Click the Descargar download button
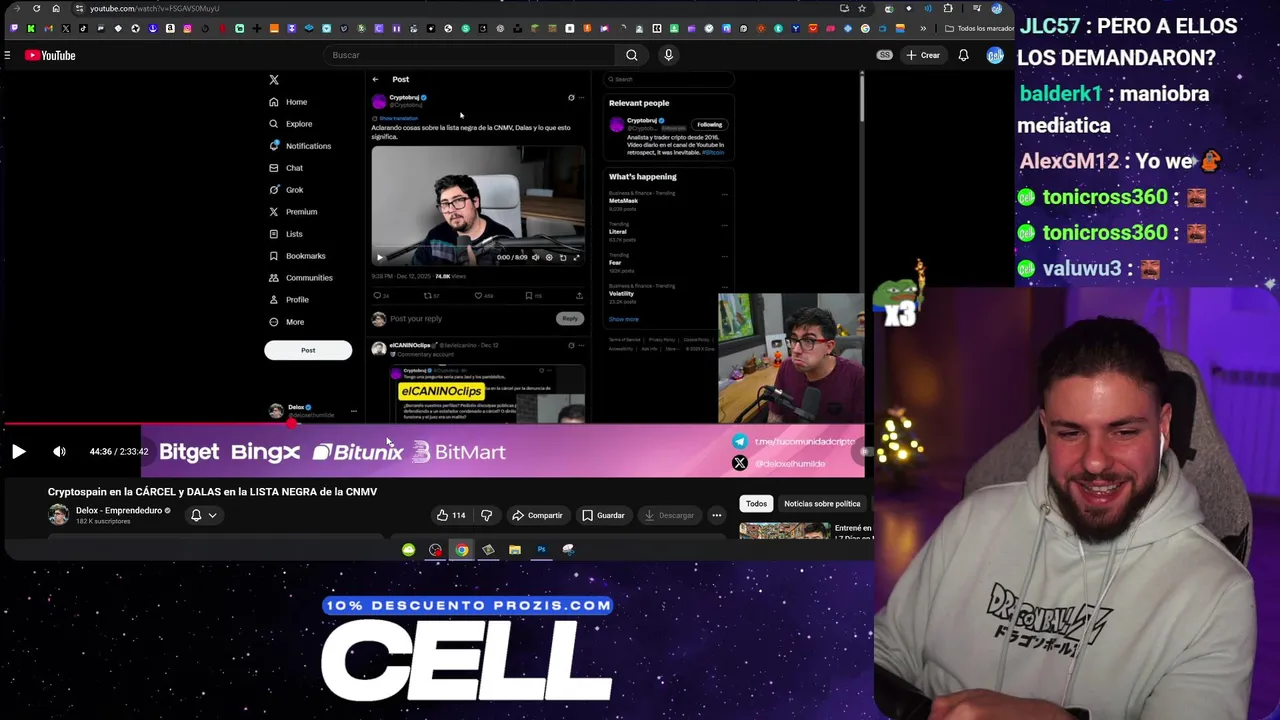The width and height of the screenshot is (1280, 720). [669, 515]
